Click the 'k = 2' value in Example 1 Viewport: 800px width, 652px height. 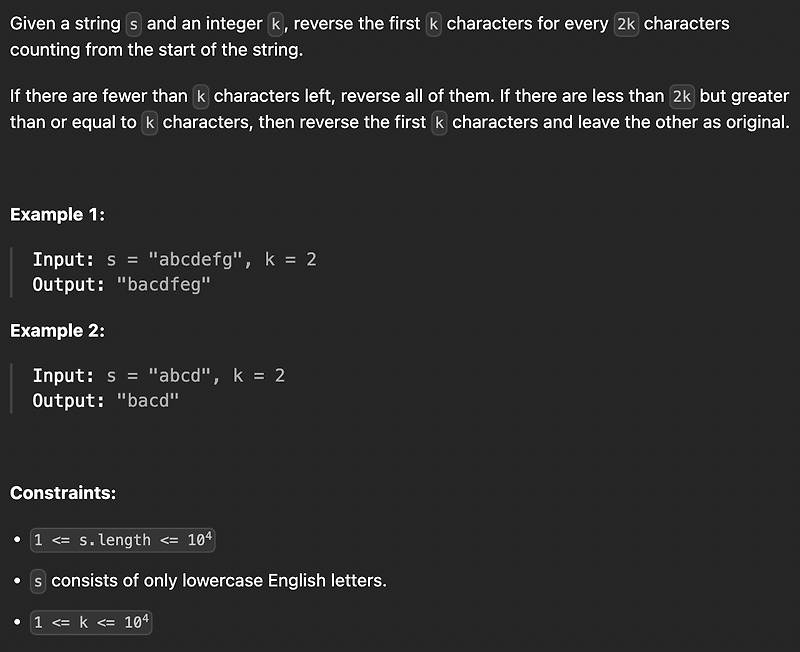[290, 260]
